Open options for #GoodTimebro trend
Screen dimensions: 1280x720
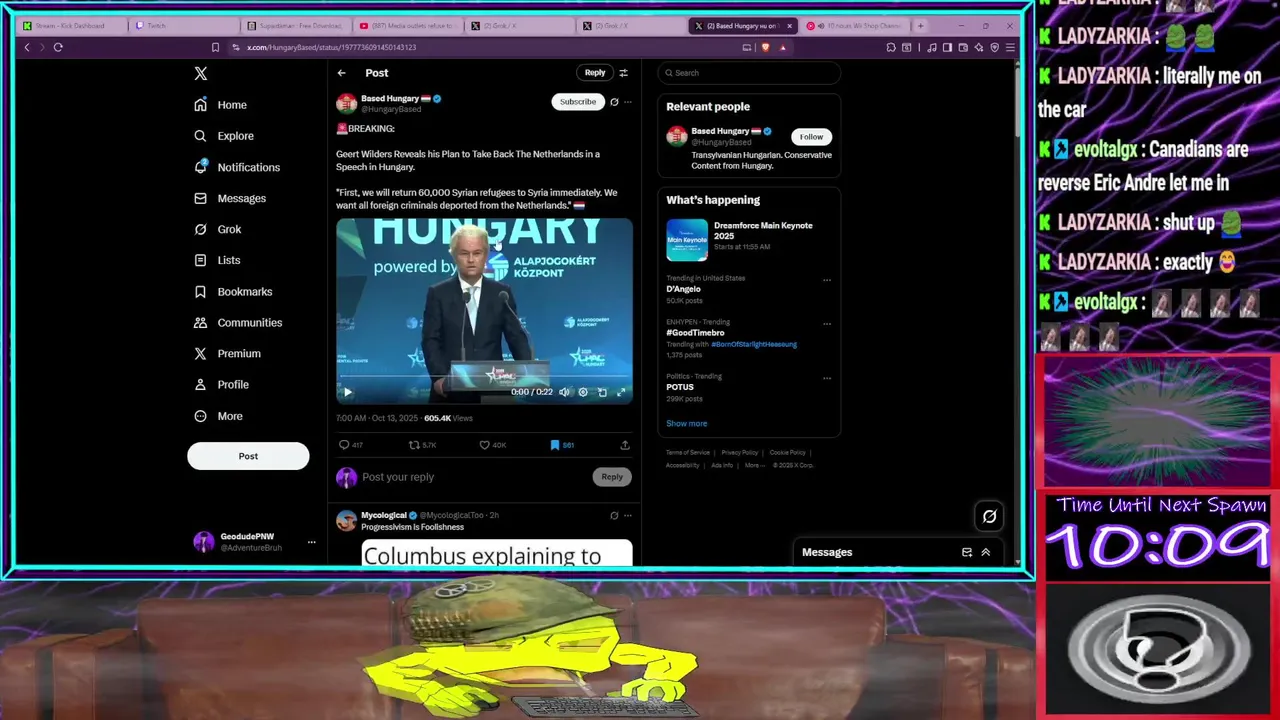(x=827, y=324)
